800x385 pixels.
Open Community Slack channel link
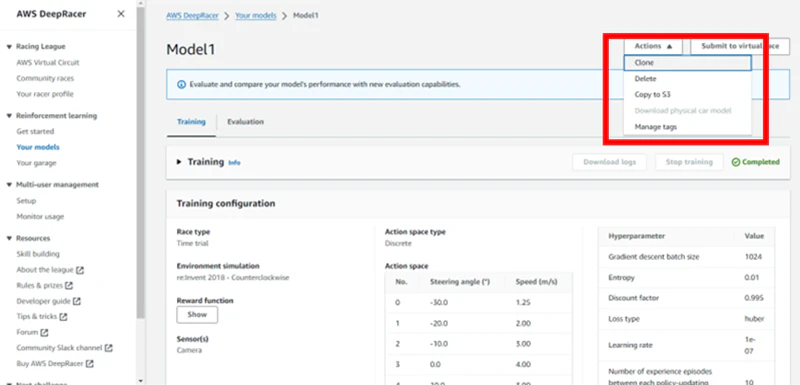(x=60, y=348)
